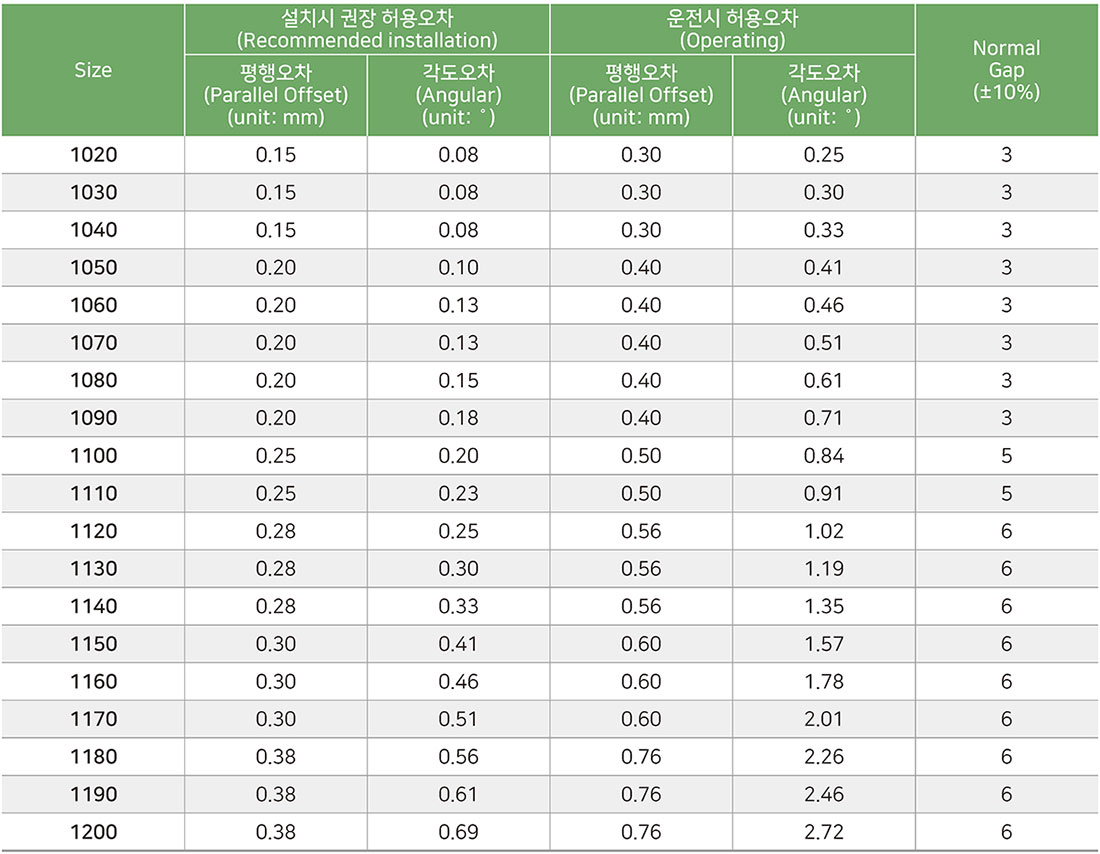Select the 0.18 recommended angular cell
The width and height of the screenshot is (1100, 854).
pos(458,418)
